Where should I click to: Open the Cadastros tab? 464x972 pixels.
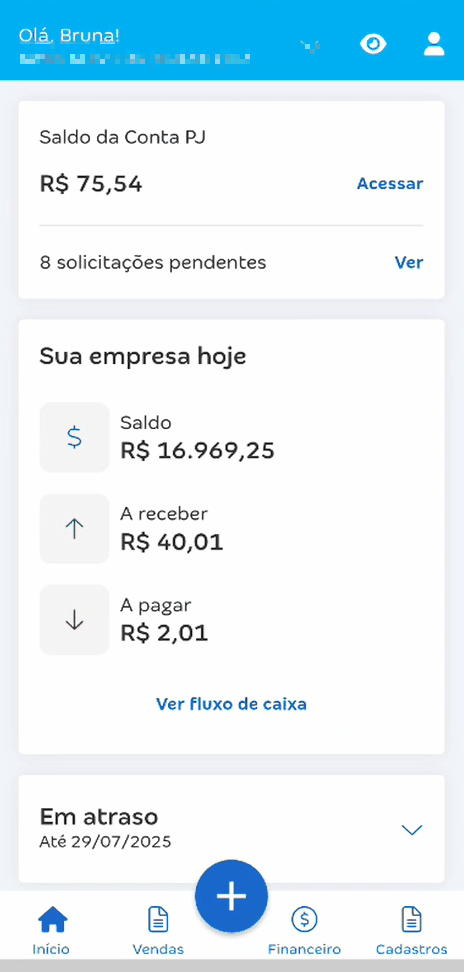(411, 930)
